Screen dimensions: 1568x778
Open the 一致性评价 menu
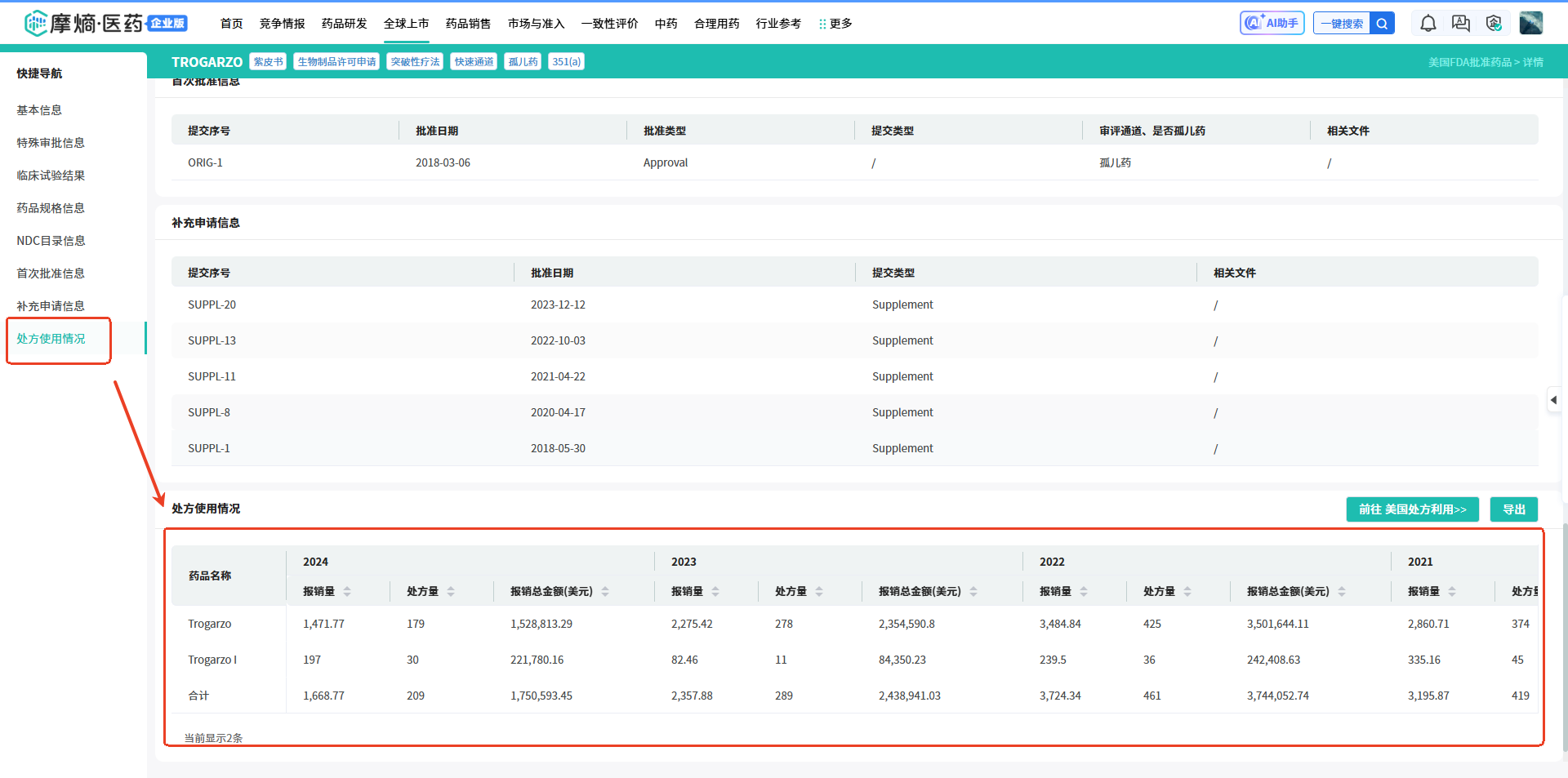[609, 24]
